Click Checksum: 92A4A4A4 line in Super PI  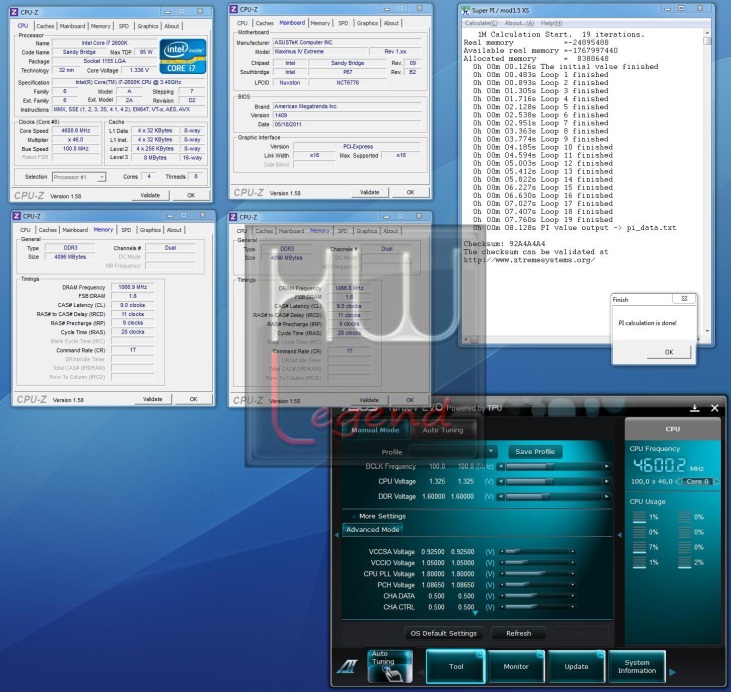(x=504, y=244)
